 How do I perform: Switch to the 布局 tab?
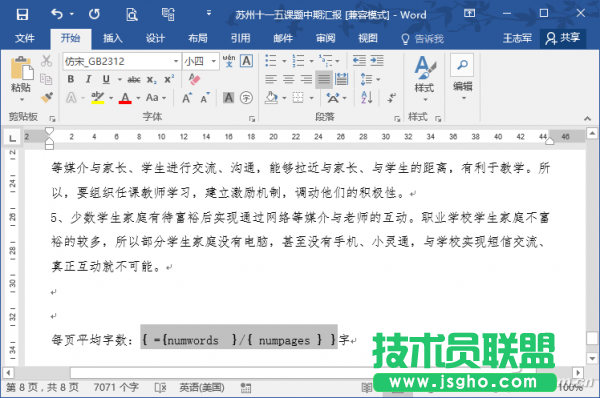[x=197, y=38]
